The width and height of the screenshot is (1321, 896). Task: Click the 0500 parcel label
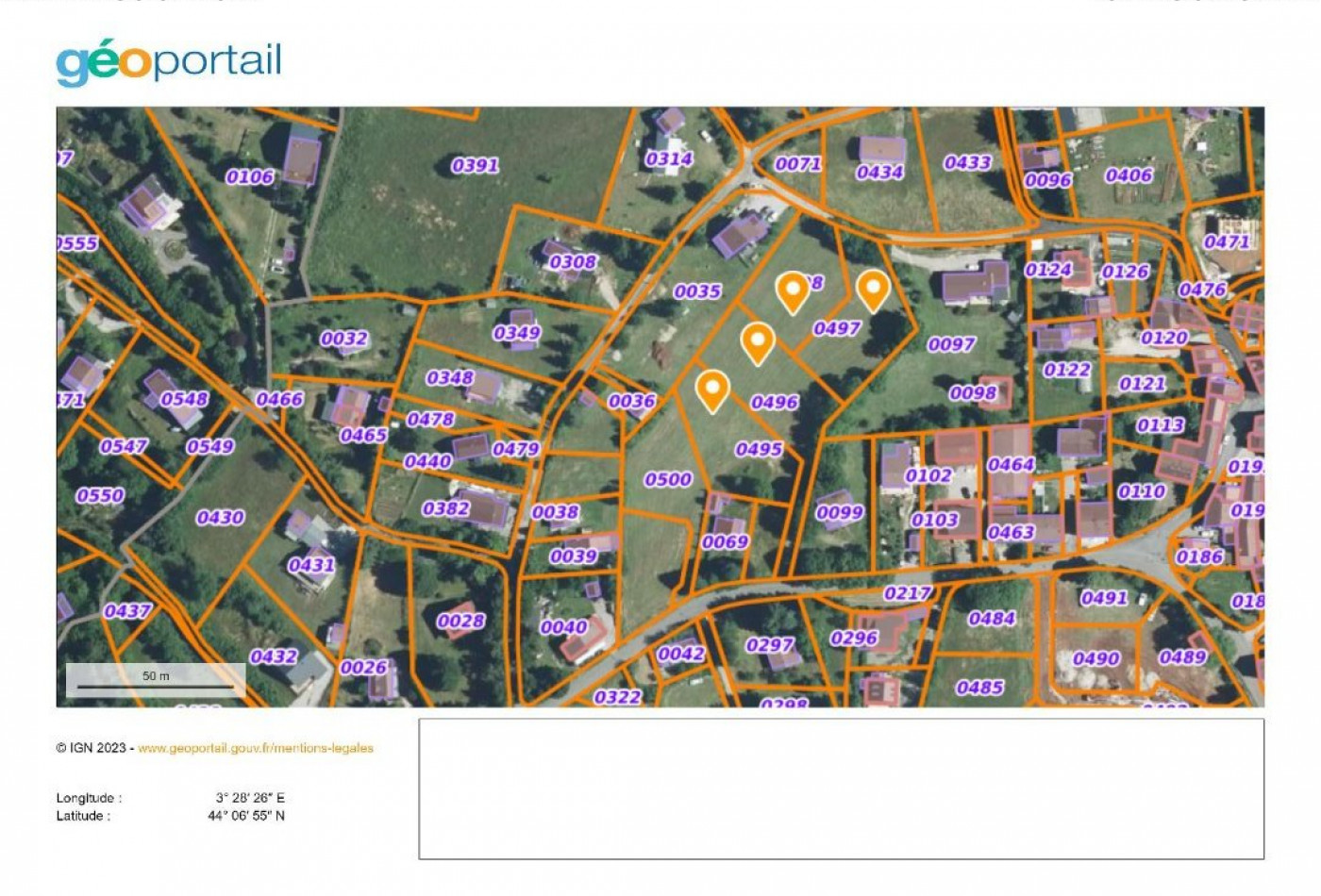click(670, 479)
